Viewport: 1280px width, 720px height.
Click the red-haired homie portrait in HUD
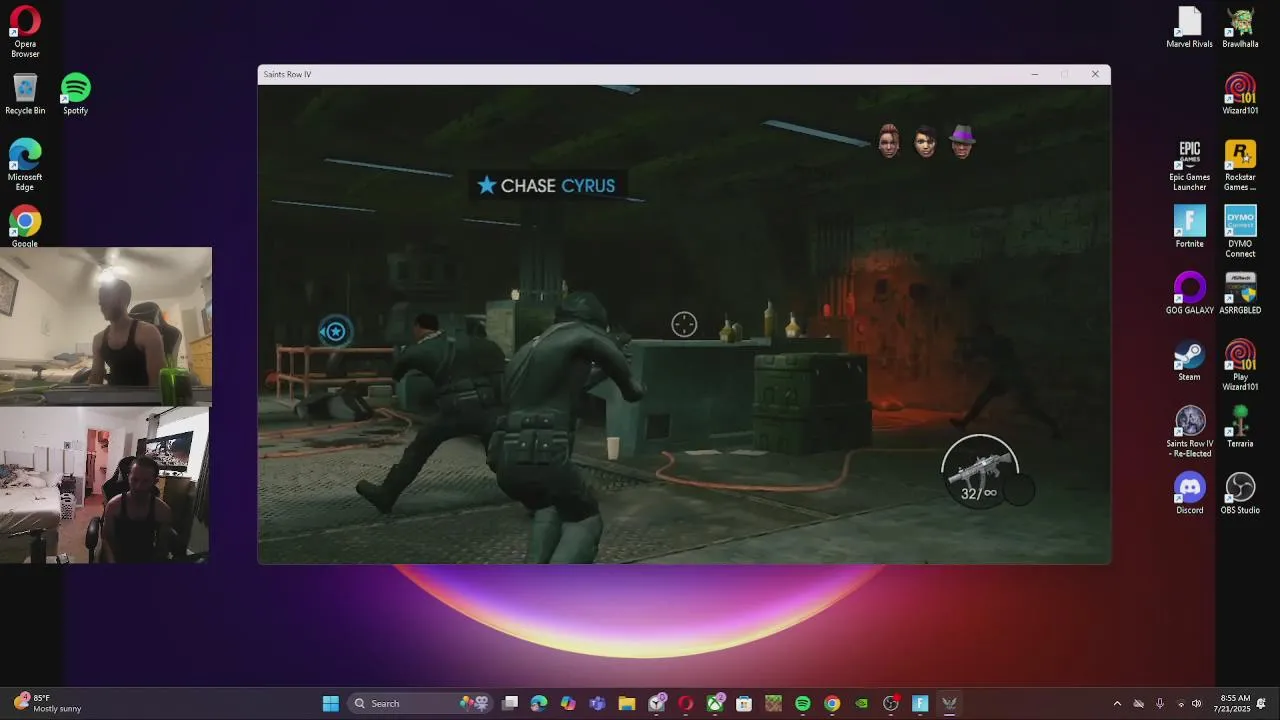point(888,141)
